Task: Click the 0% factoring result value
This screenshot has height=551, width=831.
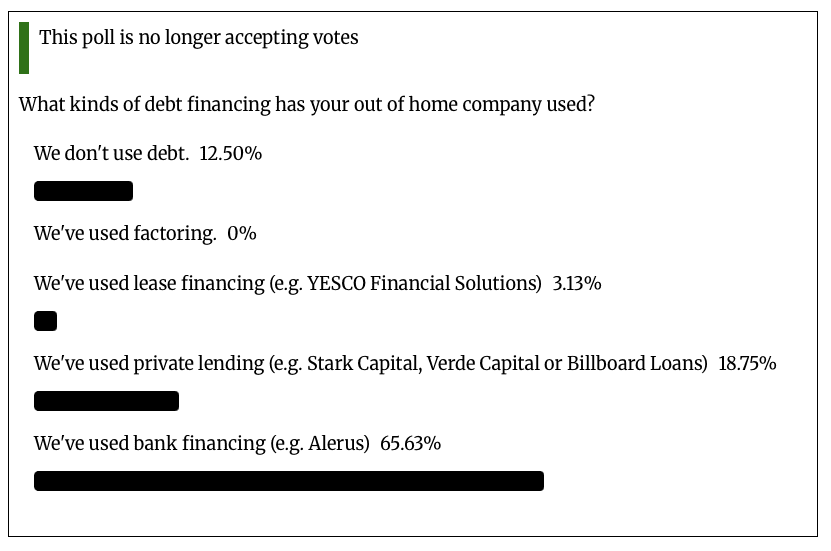Action: [x=242, y=234]
